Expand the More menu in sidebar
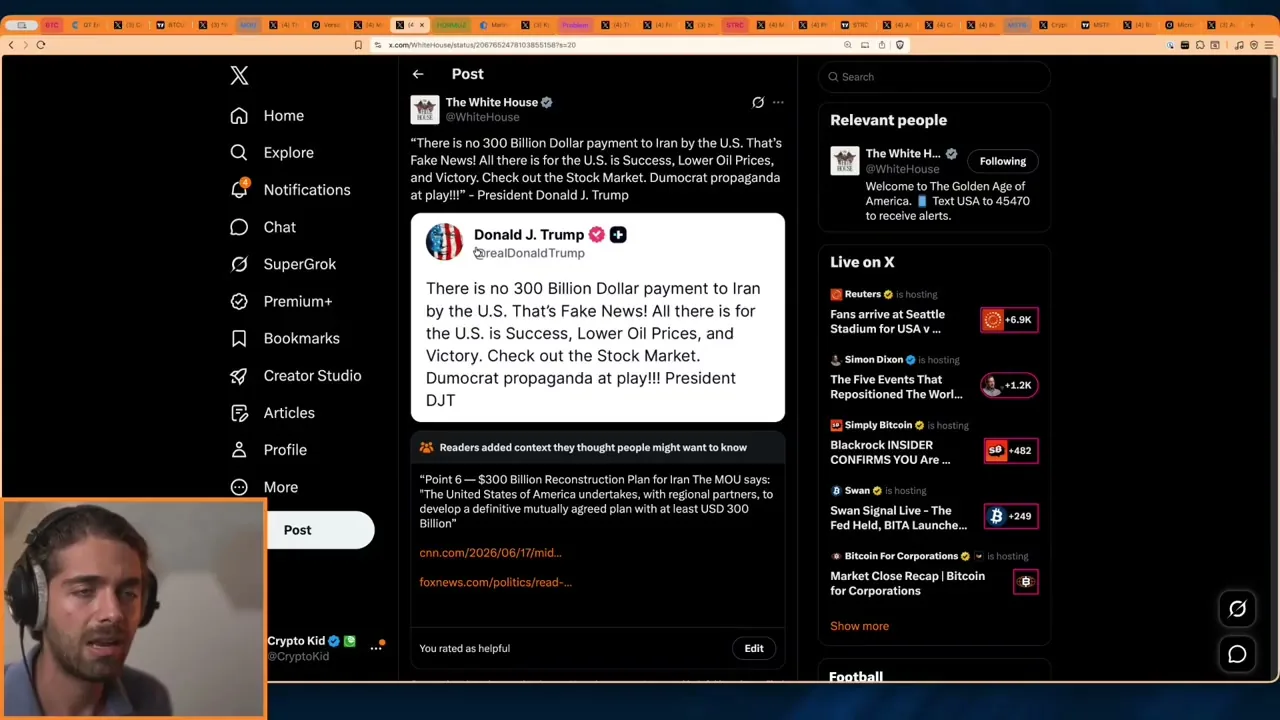This screenshot has height=720, width=1280. (265, 487)
